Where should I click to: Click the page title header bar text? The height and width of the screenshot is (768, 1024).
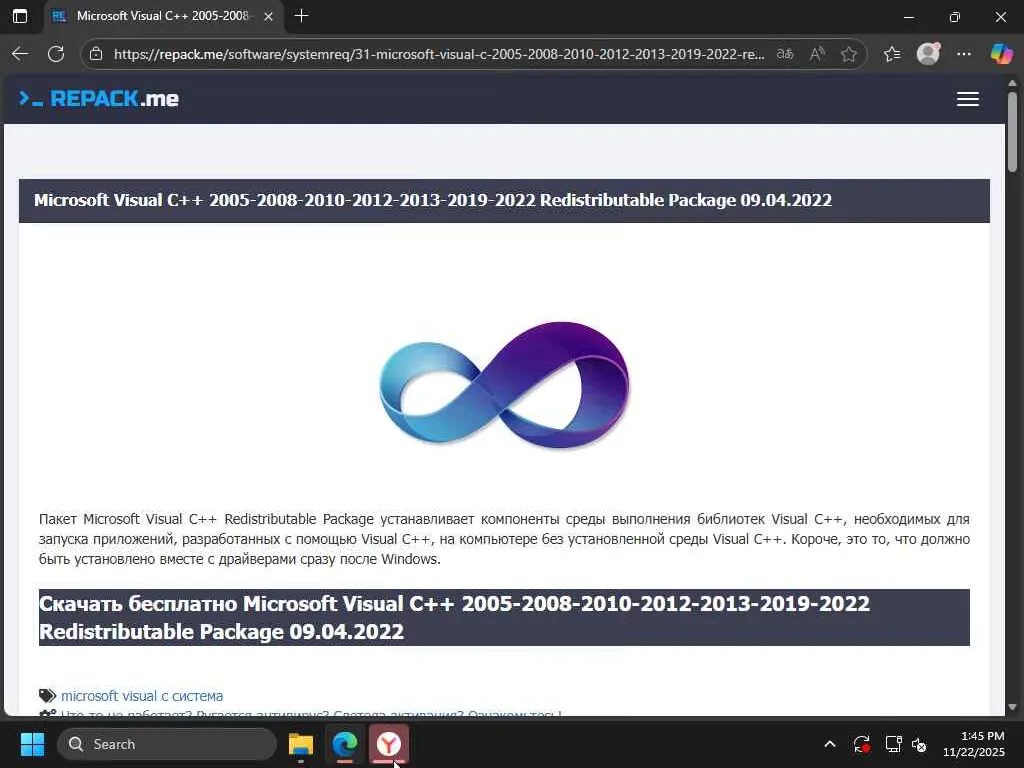[433, 200]
